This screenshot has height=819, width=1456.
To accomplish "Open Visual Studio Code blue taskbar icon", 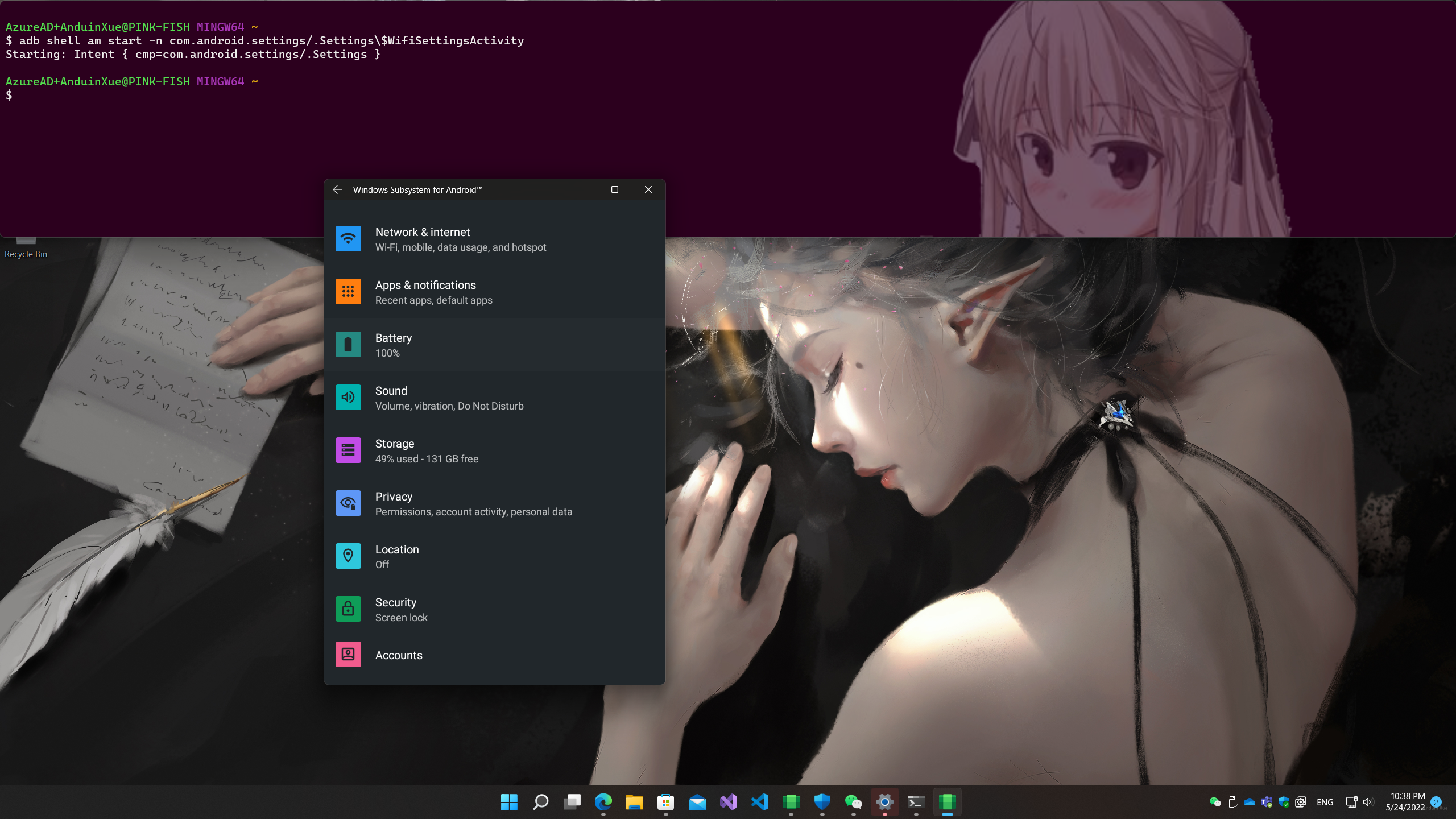I will (x=759, y=802).
